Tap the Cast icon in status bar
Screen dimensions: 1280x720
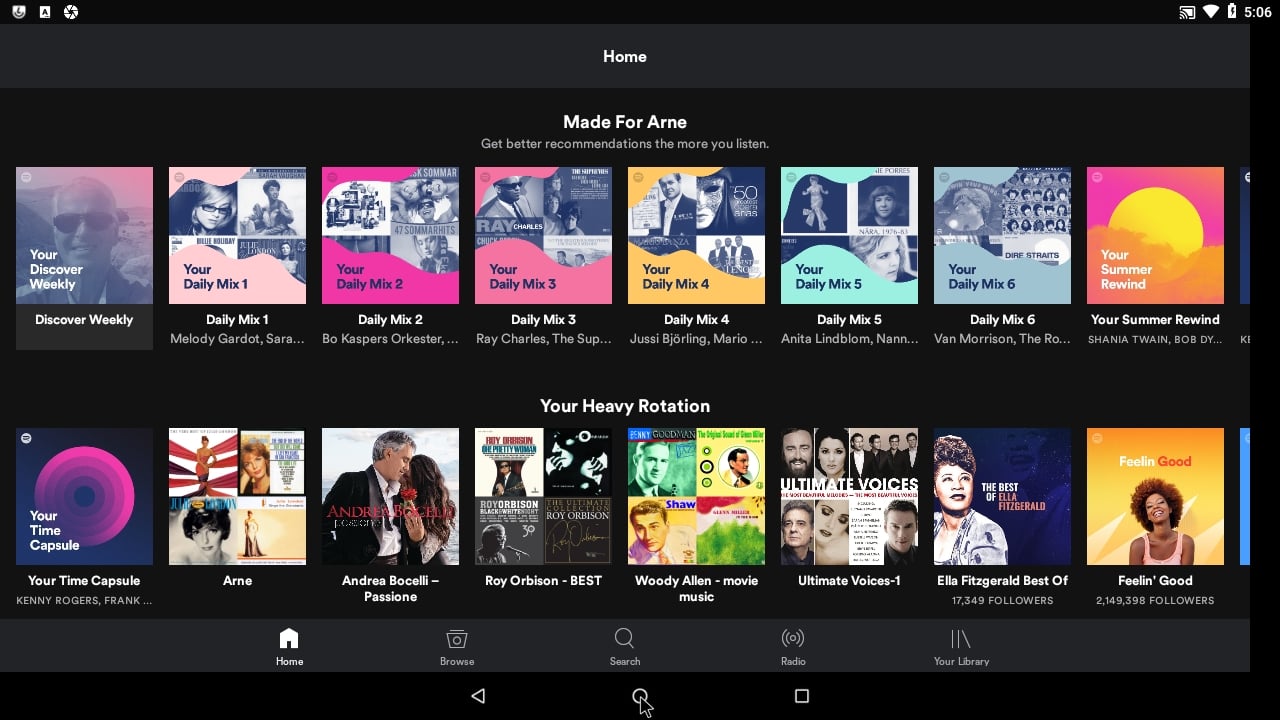pyautogui.click(x=1187, y=12)
